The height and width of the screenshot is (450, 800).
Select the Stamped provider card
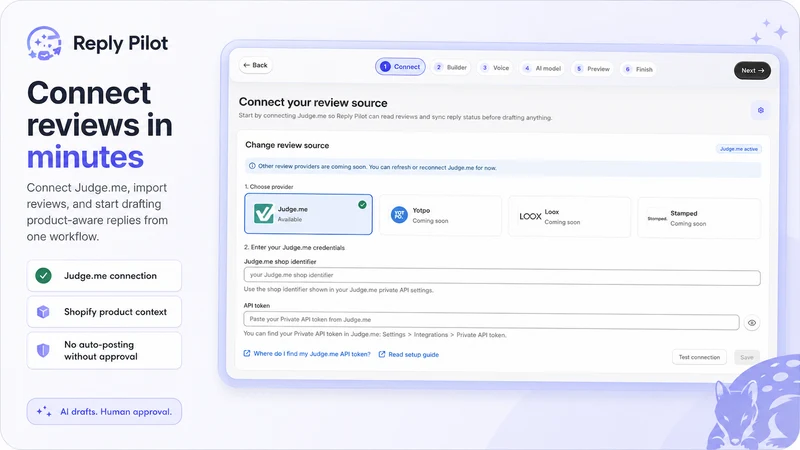tap(699, 218)
